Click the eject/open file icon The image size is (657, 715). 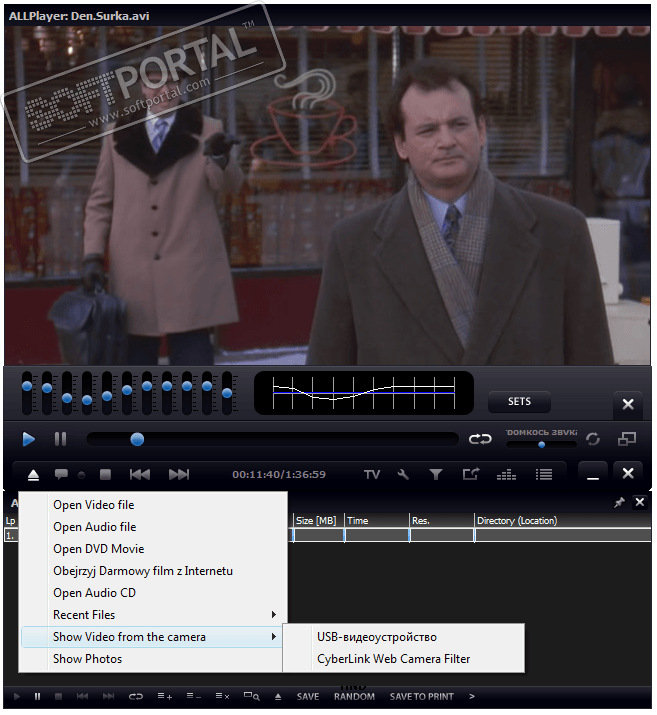33,477
